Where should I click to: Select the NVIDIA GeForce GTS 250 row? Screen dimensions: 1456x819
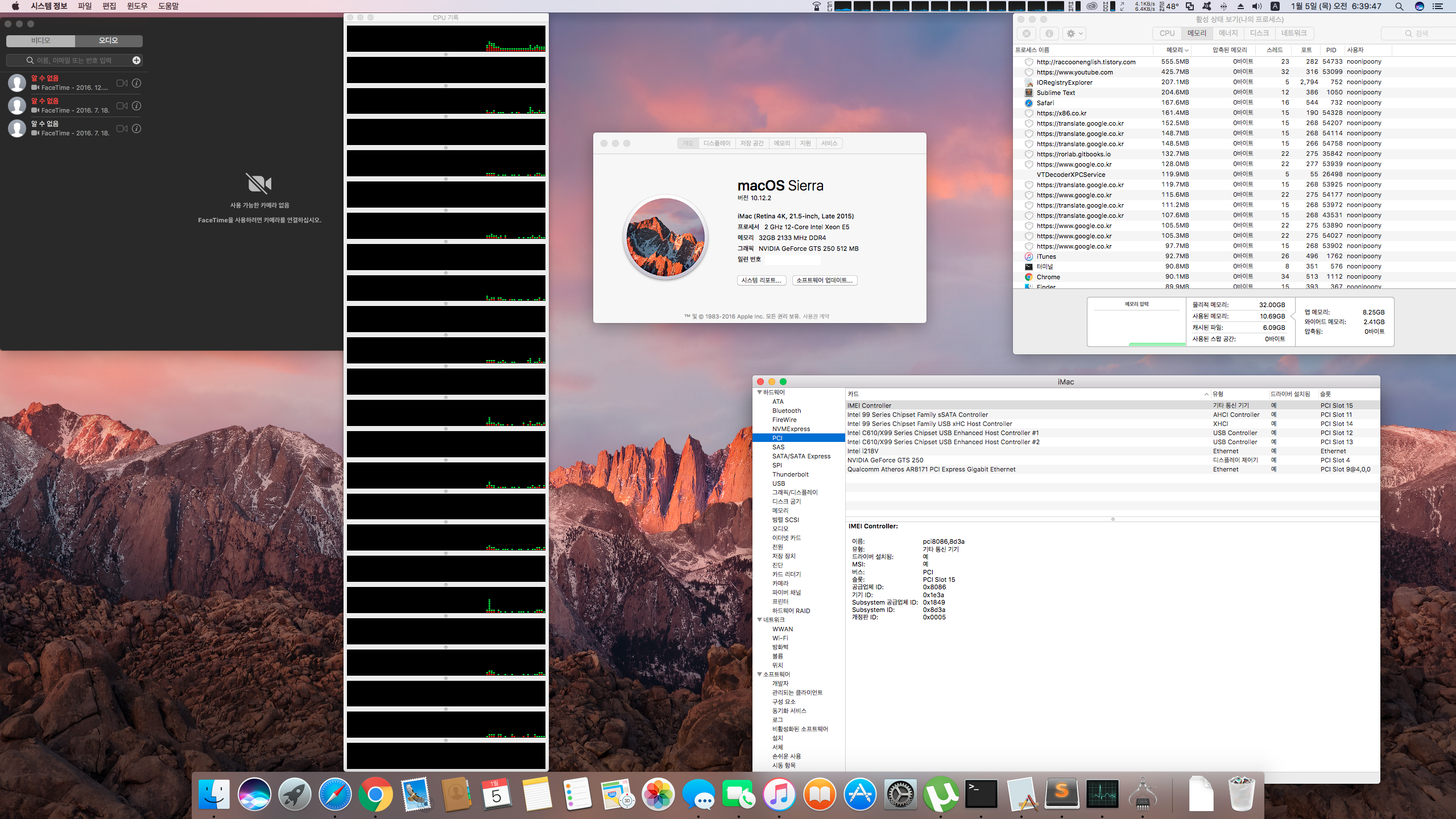coord(1112,460)
